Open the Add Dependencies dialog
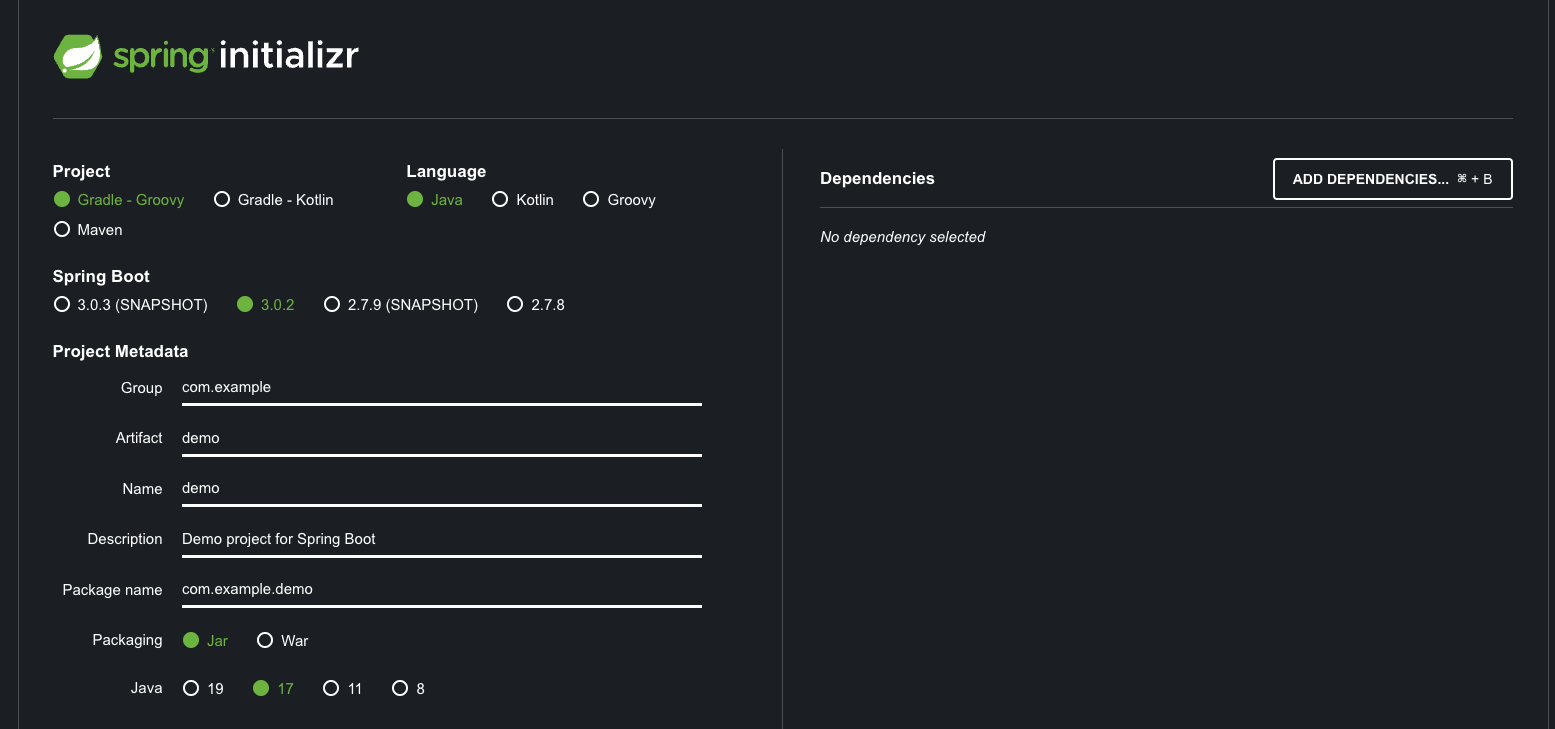This screenshot has height=729, width=1555. (x=1392, y=179)
